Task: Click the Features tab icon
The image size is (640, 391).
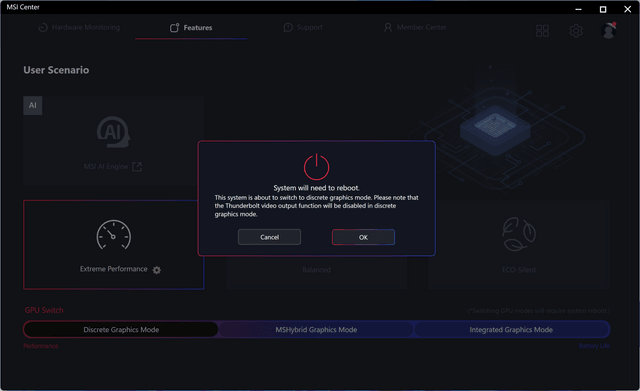Action: point(174,28)
